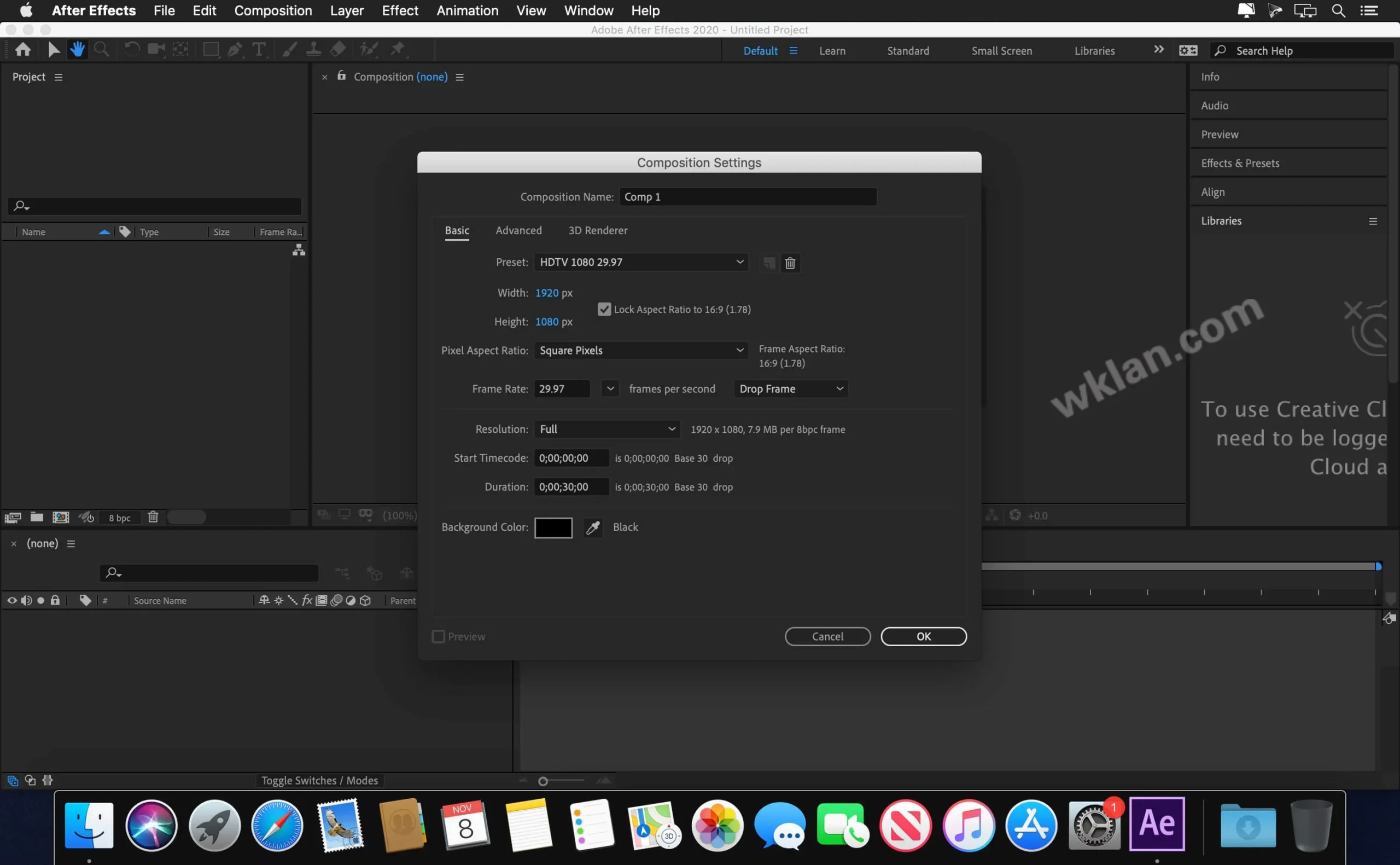
Task: Open the Project panel menu
Action: (59, 77)
